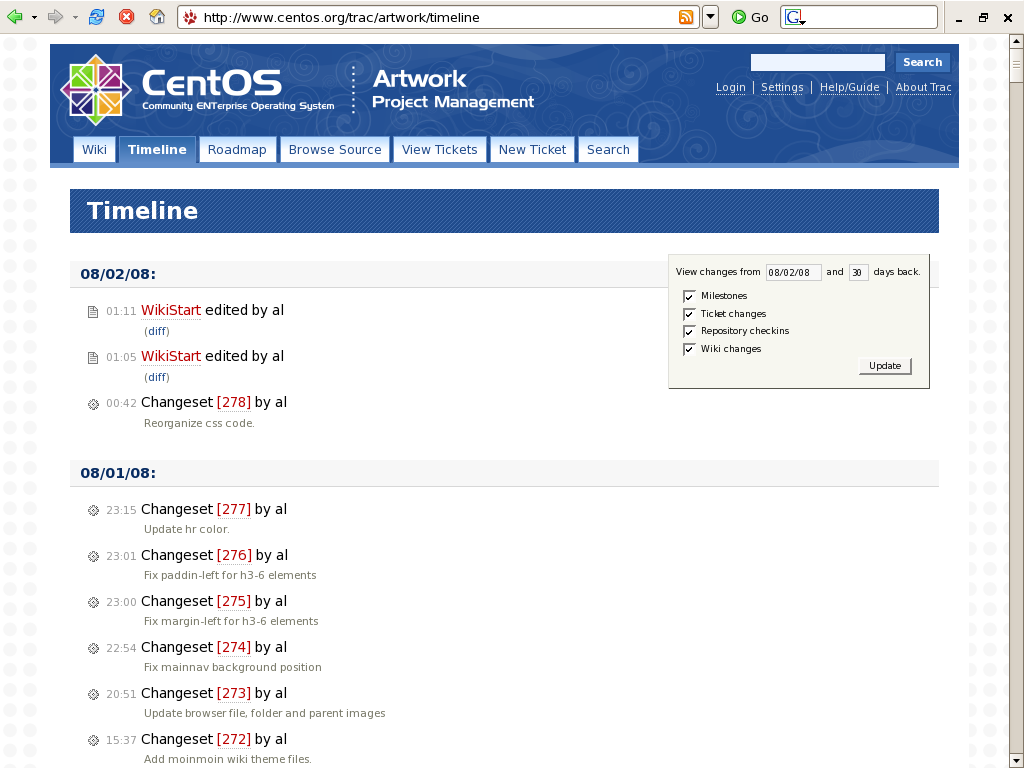
Task: Open the New Ticket tab
Action: [x=532, y=150]
